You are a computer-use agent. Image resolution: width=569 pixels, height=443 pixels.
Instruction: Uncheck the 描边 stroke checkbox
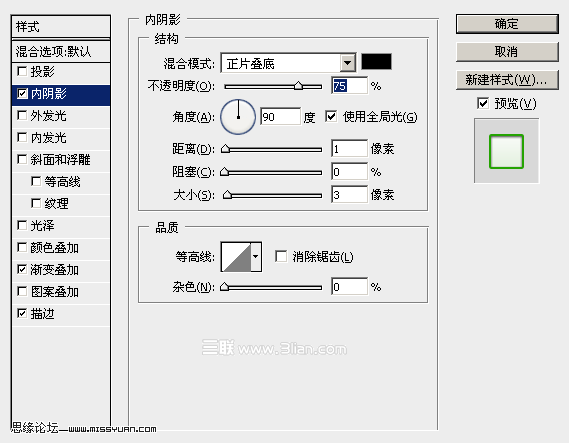pyautogui.click(x=22, y=313)
